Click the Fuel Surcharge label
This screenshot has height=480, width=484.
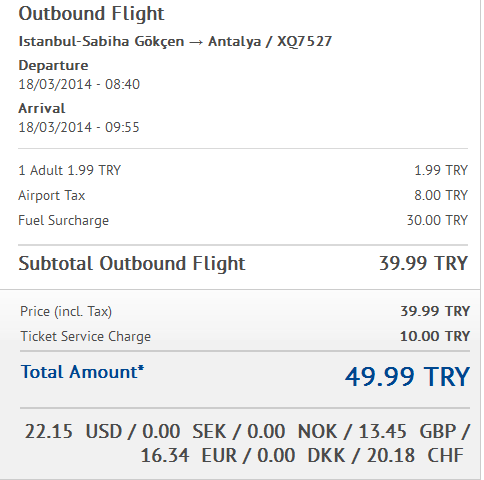click(x=63, y=221)
